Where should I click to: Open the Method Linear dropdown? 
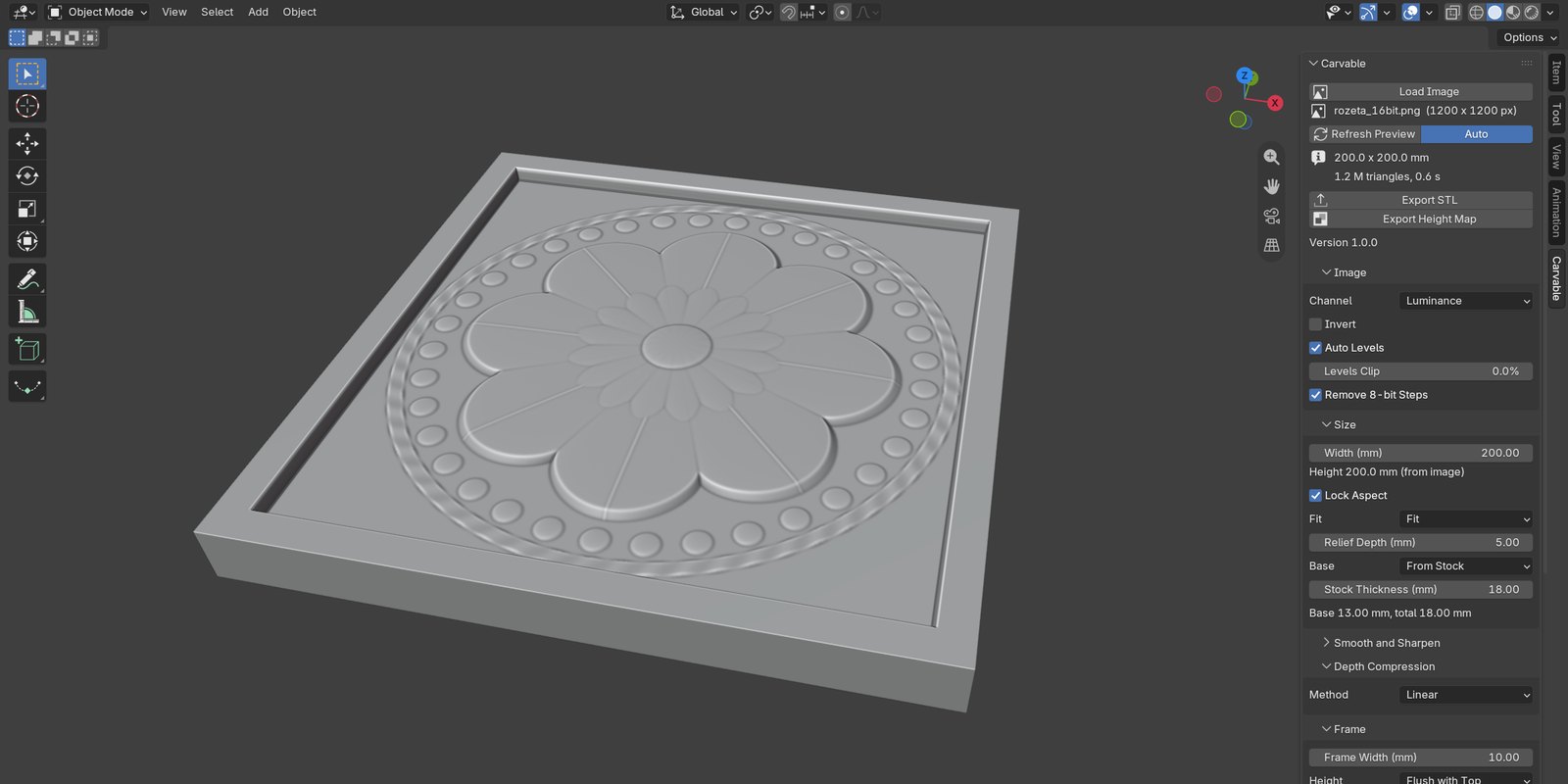1466,695
